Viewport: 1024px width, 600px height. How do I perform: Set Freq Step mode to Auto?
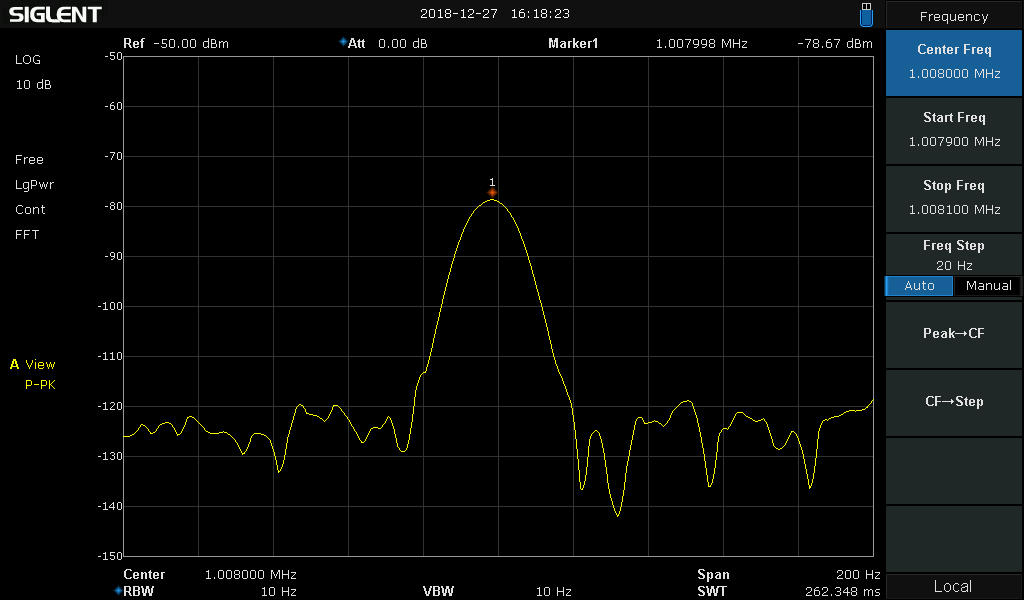click(919, 286)
